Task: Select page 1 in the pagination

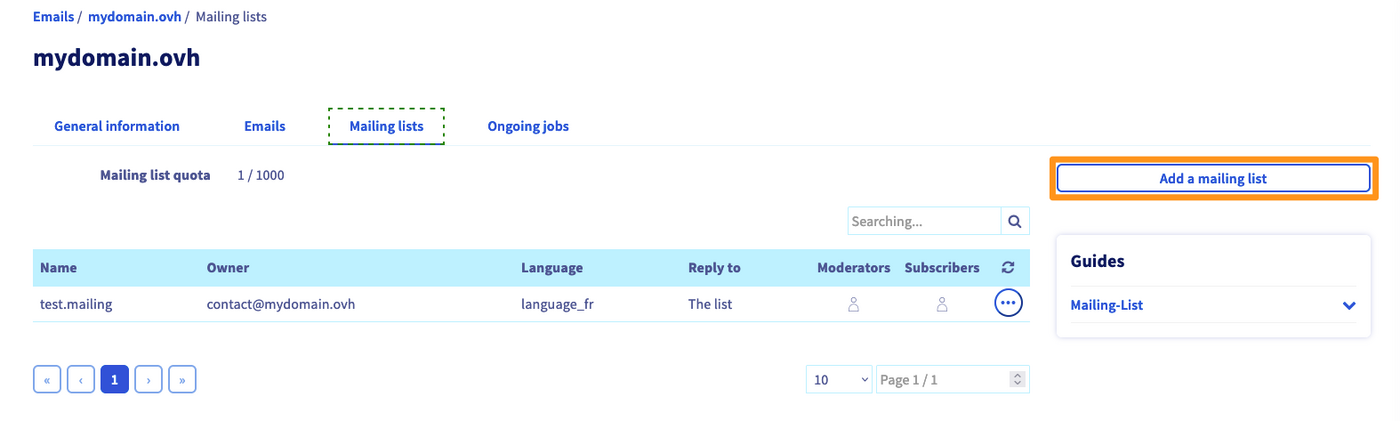Action: point(115,380)
